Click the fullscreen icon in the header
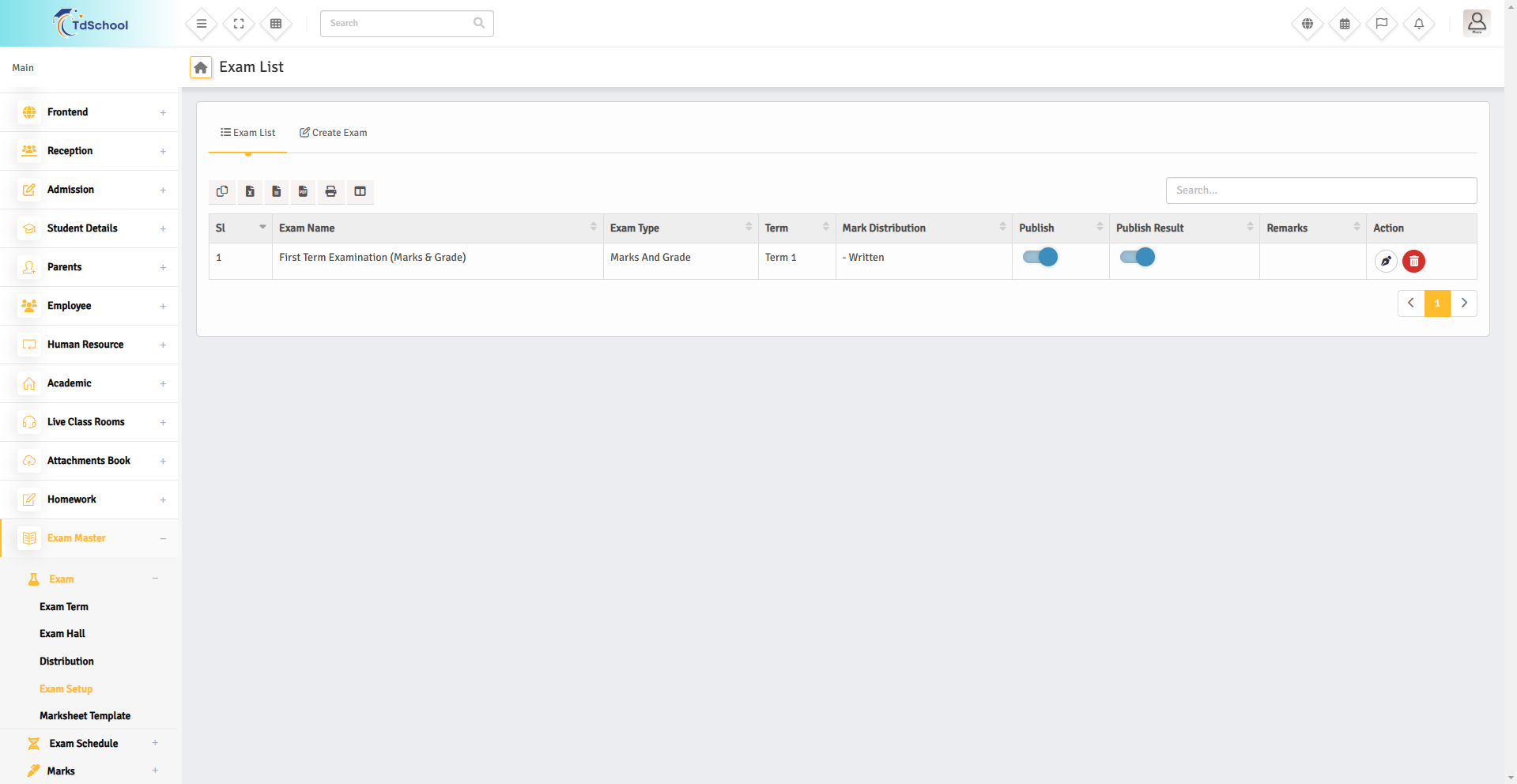Screen dimensions: 1517x784 tap(239, 24)
